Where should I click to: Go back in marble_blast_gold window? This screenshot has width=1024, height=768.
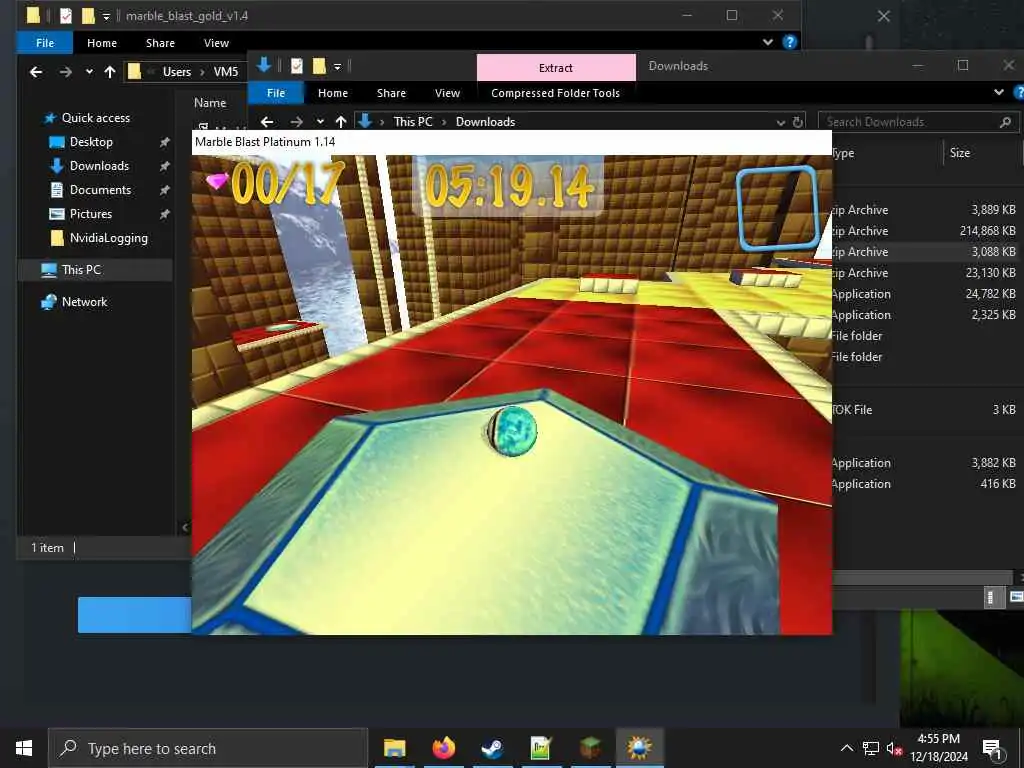coord(36,72)
